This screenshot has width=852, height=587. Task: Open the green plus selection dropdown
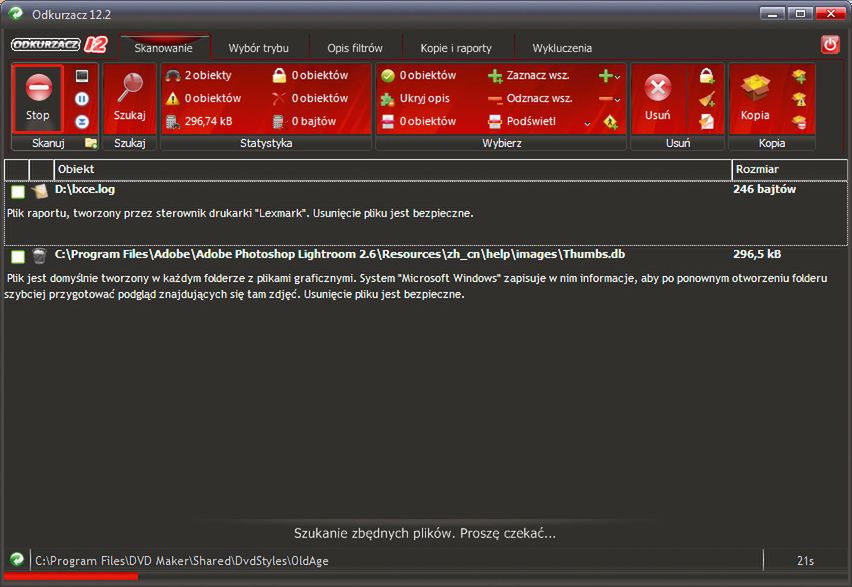(610, 76)
